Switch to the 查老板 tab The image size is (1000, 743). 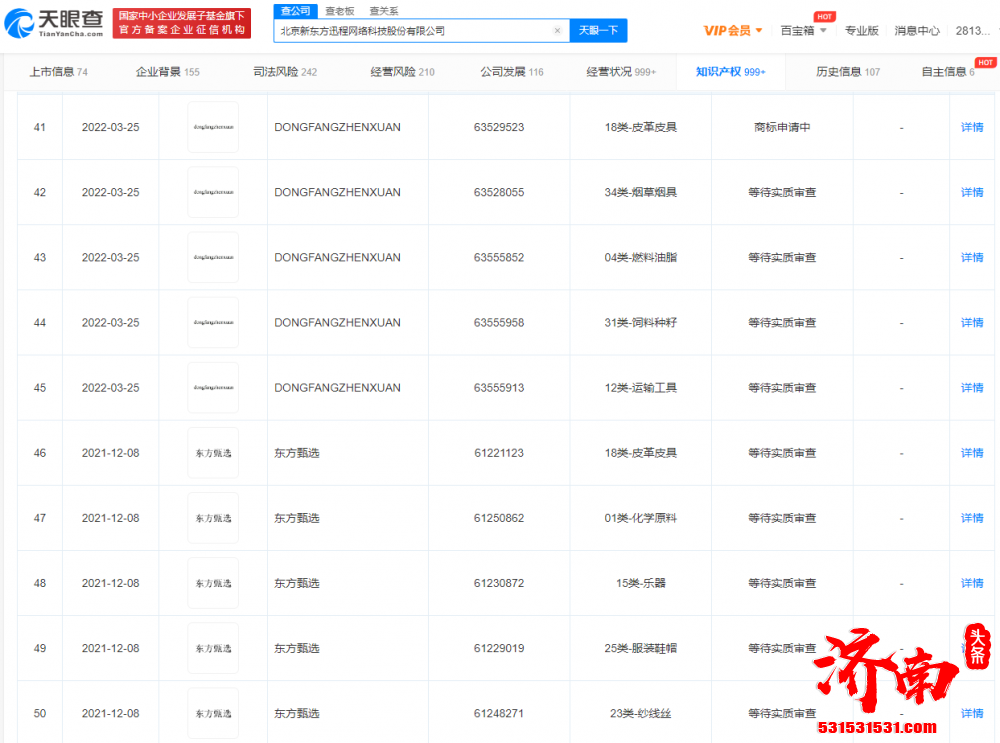340,11
